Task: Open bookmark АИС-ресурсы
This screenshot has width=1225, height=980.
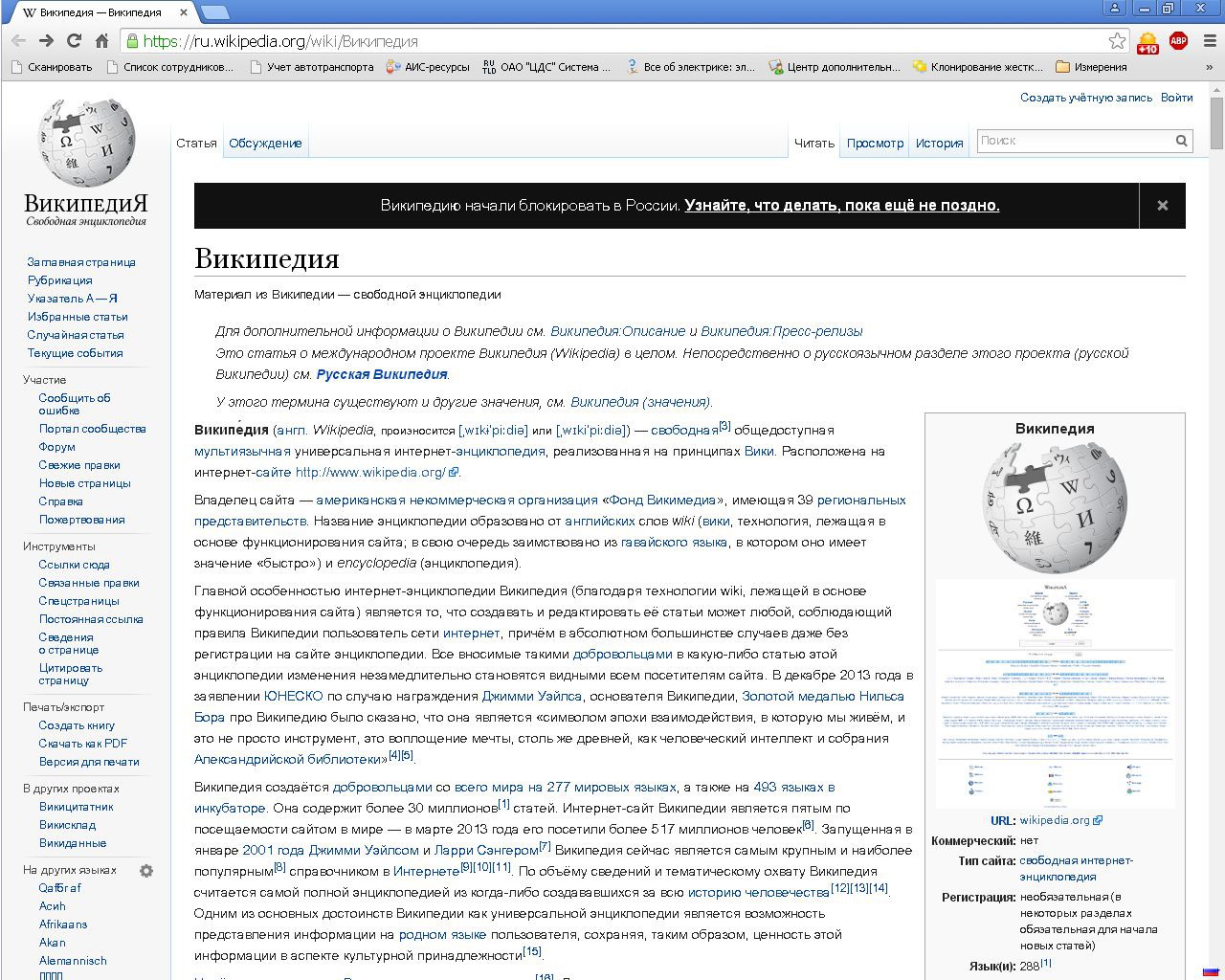Action: coord(428,67)
